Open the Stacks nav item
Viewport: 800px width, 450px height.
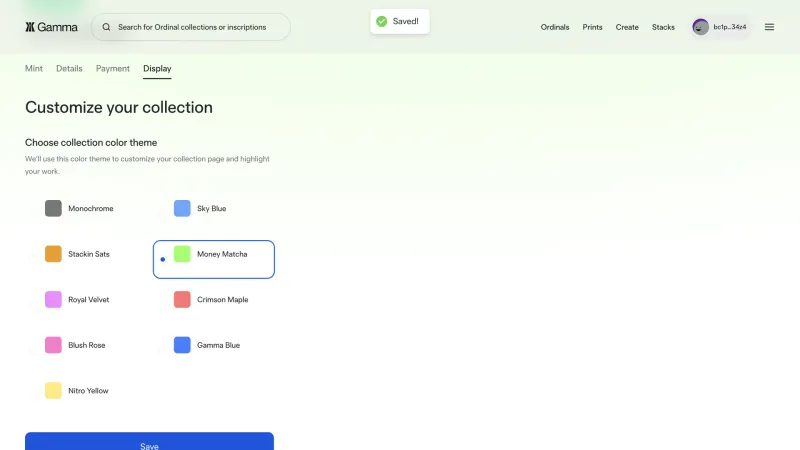(x=663, y=27)
